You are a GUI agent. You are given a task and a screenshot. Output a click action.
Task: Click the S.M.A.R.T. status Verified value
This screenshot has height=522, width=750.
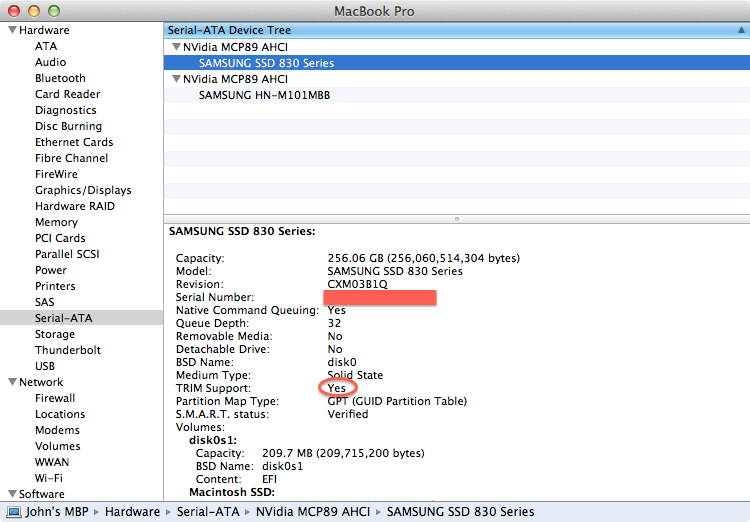(x=348, y=414)
